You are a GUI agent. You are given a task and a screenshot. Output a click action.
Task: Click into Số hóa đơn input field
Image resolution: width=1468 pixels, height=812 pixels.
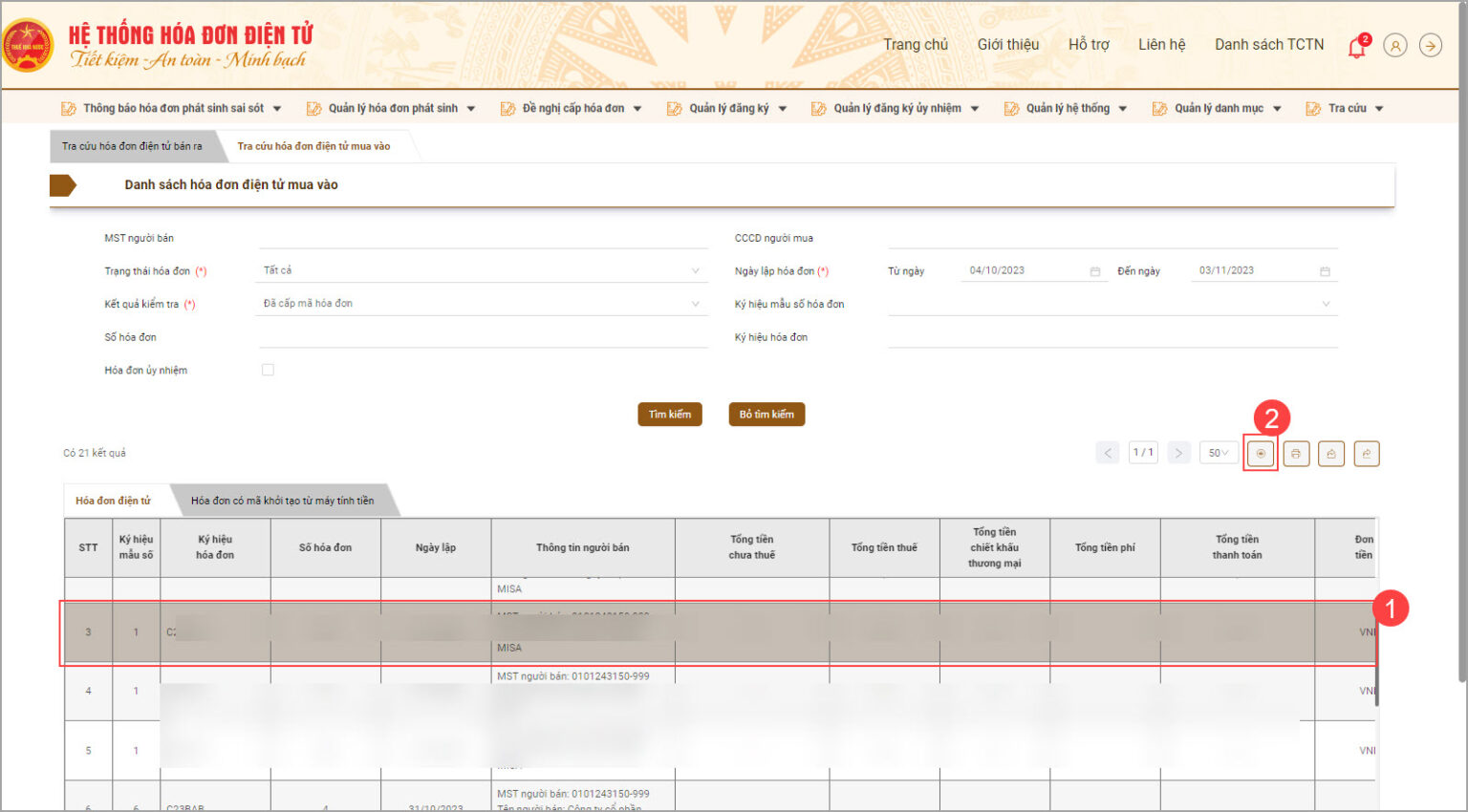pos(482,337)
